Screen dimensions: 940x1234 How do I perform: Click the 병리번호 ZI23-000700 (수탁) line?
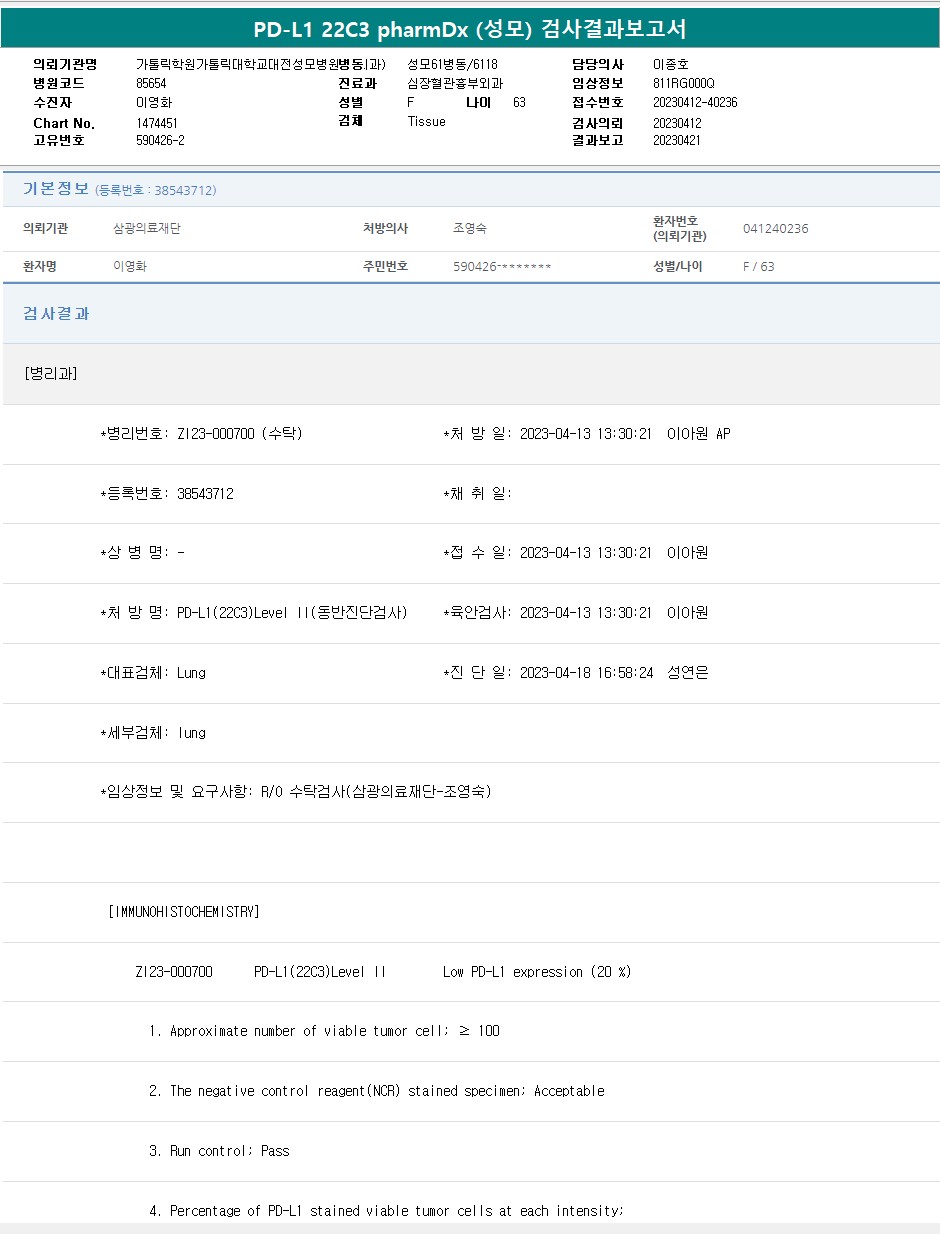pyautogui.click(x=202, y=433)
